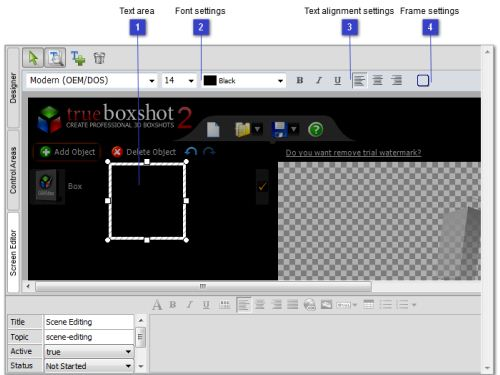The height and width of the screenshot is (375, 500).
Task: Click the add text area icon
Action: pyautogui.click(x=78, y=58)
